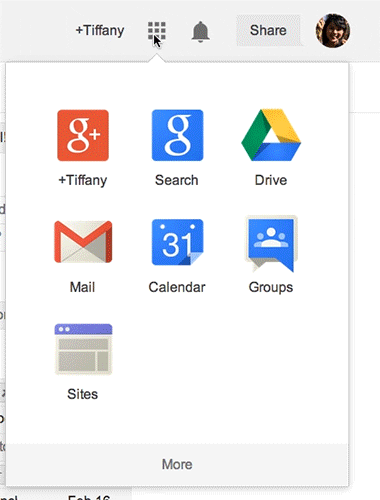Select the Calendar app label
This screenshot has height=500, width=380.
coord(177,287)
